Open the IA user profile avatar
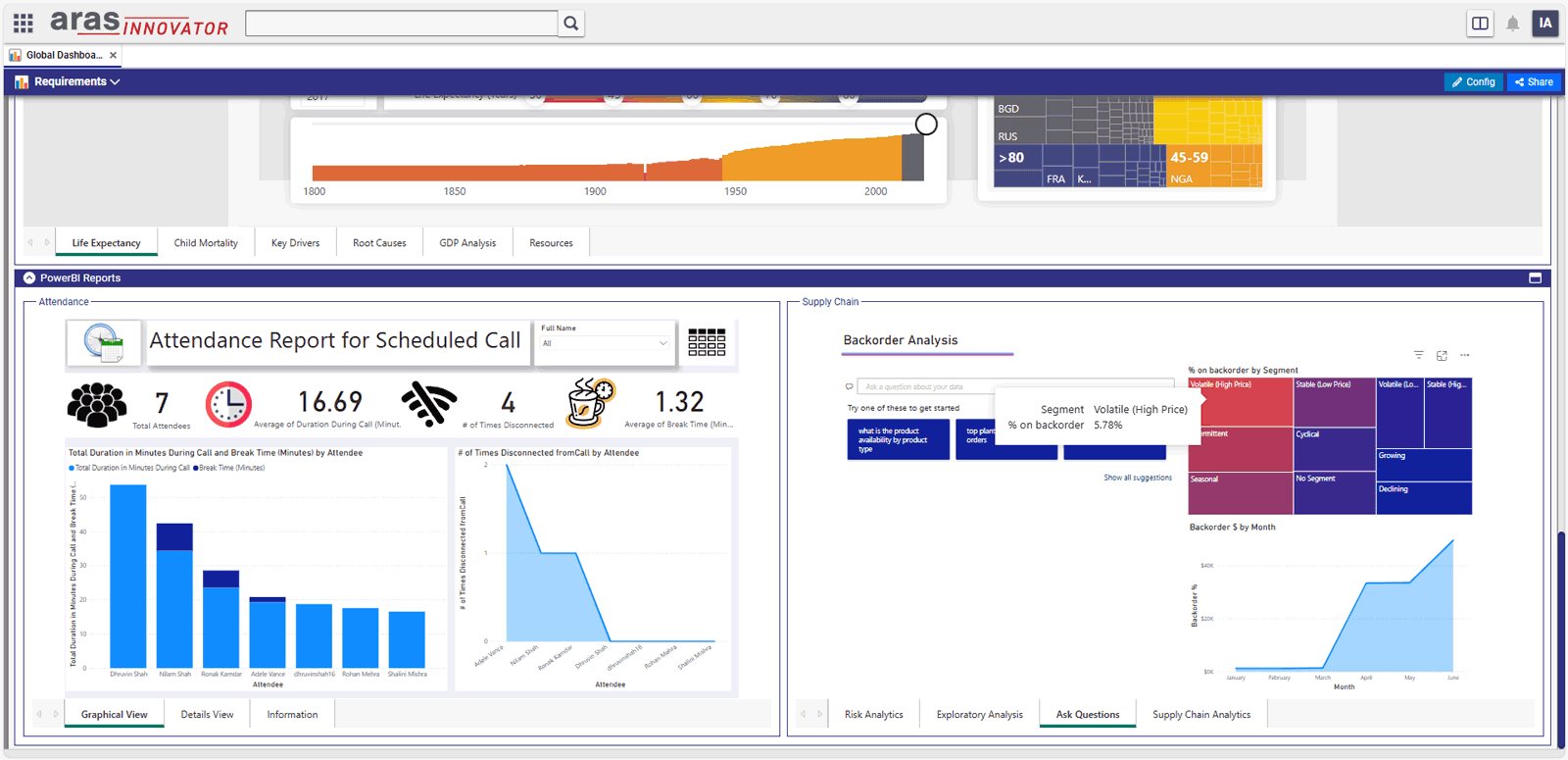The width and height of the screenshot is (1568, 760). click(1545, 24)
